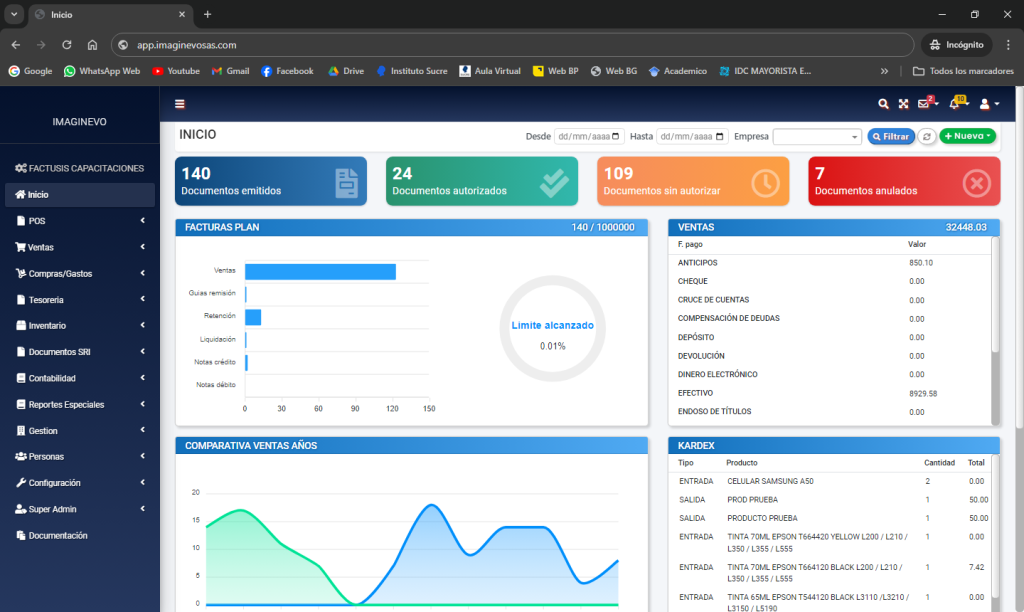Click the search magnifier icon in header

(x=883, y=104)
